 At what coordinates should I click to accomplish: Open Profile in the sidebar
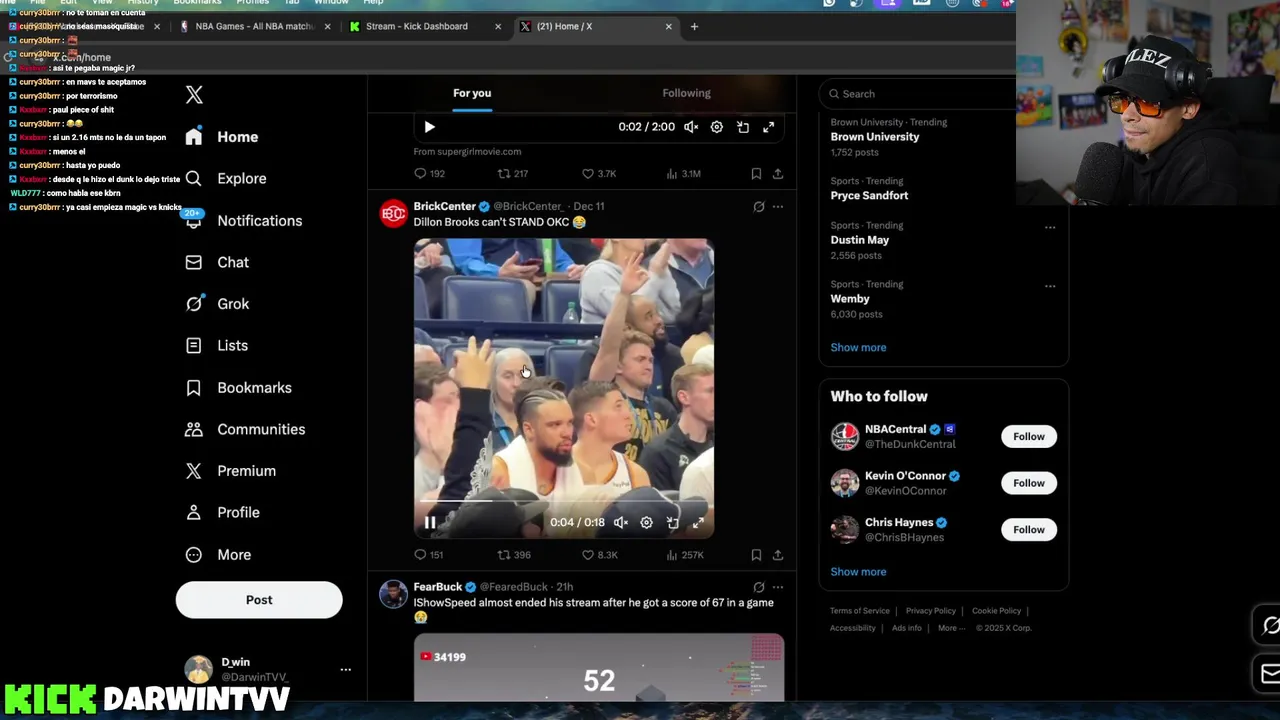coord(222,513)
